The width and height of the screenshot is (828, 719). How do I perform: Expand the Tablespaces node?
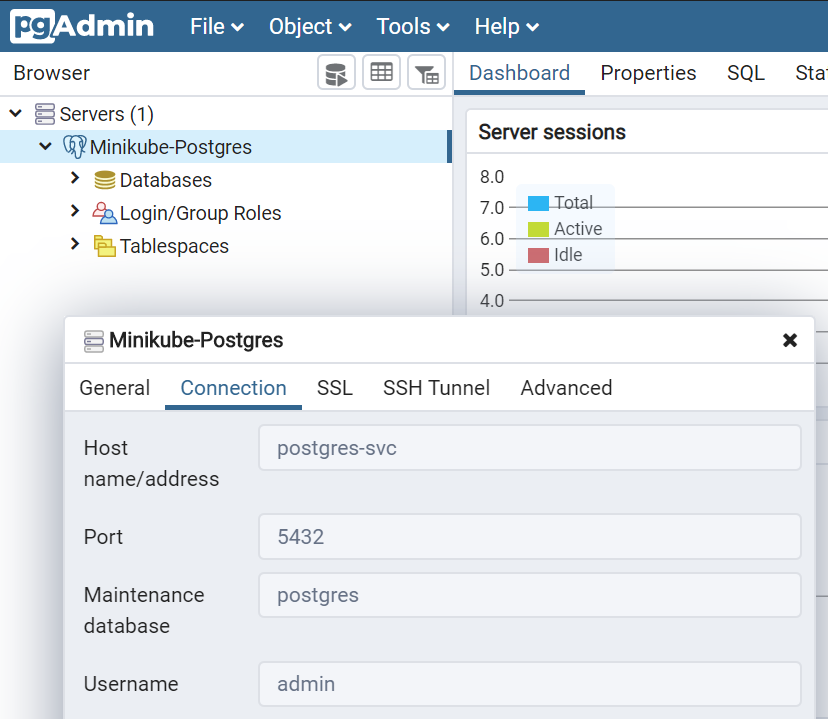[x=75, y=244]
